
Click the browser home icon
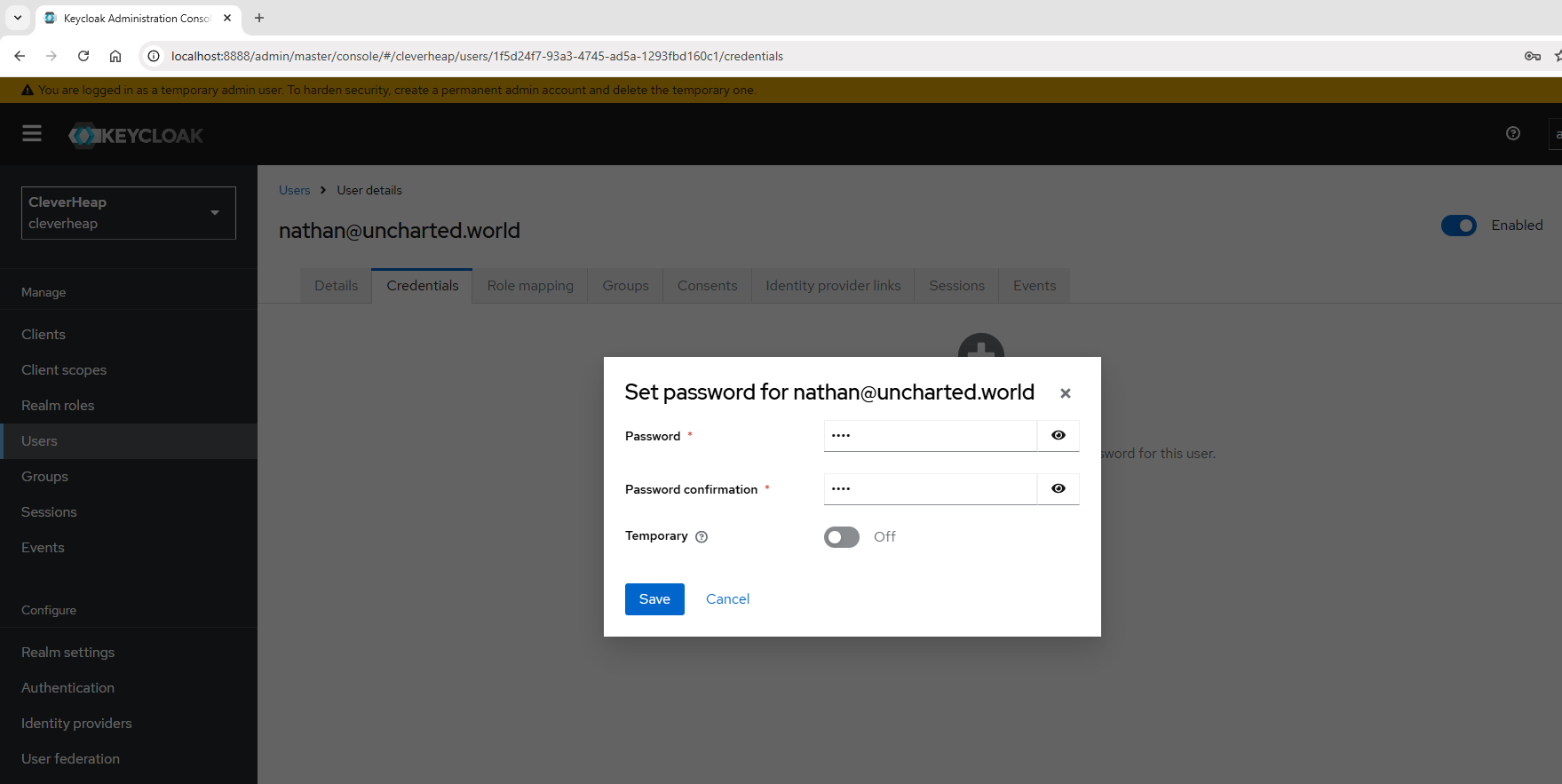coord(115,56)
